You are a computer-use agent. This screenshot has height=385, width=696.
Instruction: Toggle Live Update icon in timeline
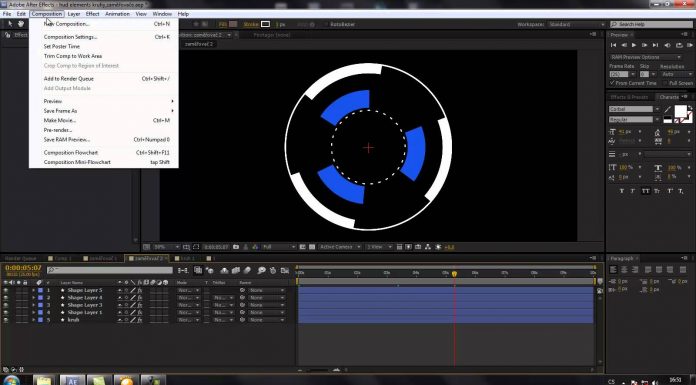(x=198, y=270)
